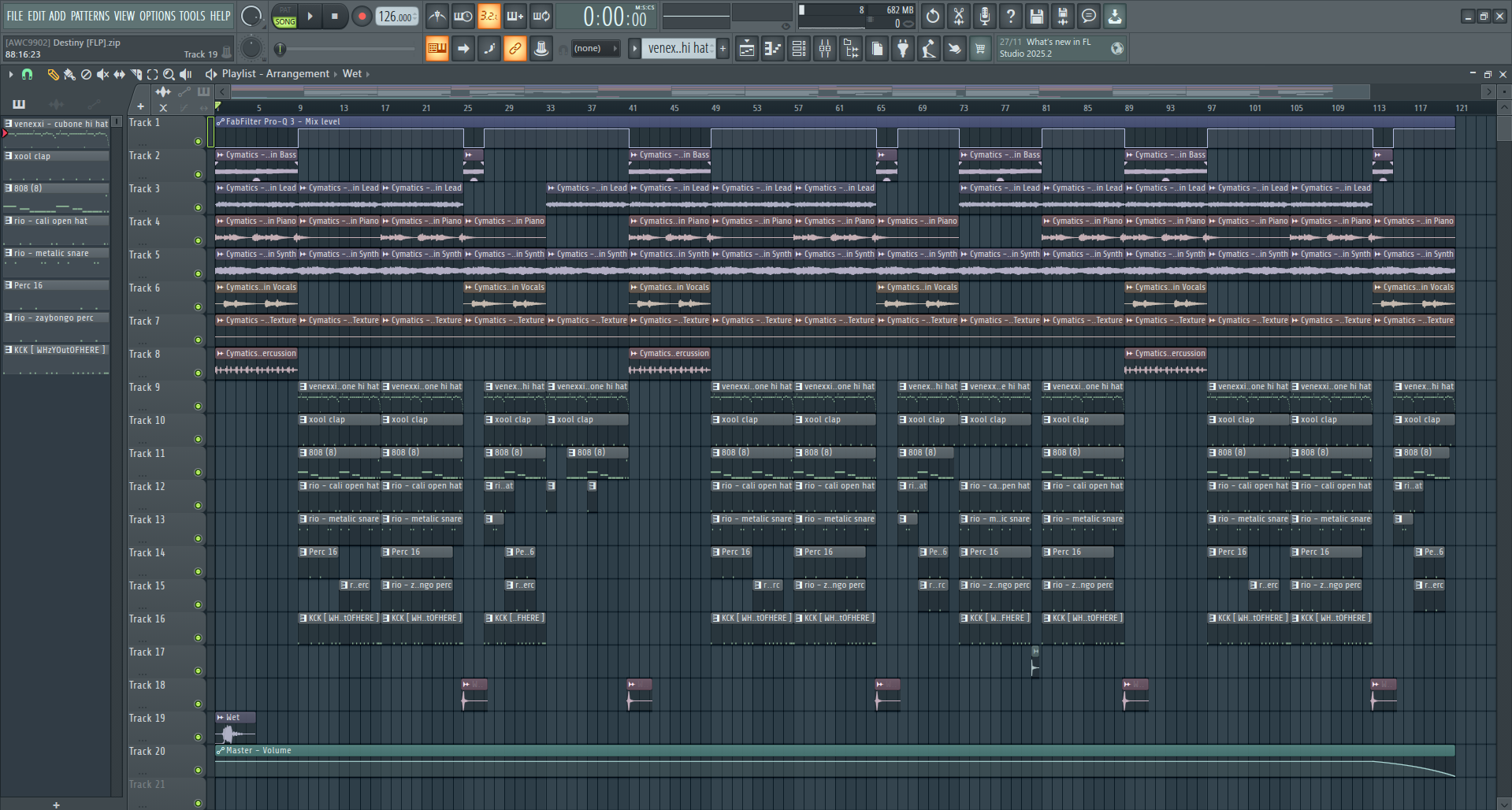Select the Wet audio clip on Track 19
This screenshot has height=810, width=1512.
click(x=235, y=728)
